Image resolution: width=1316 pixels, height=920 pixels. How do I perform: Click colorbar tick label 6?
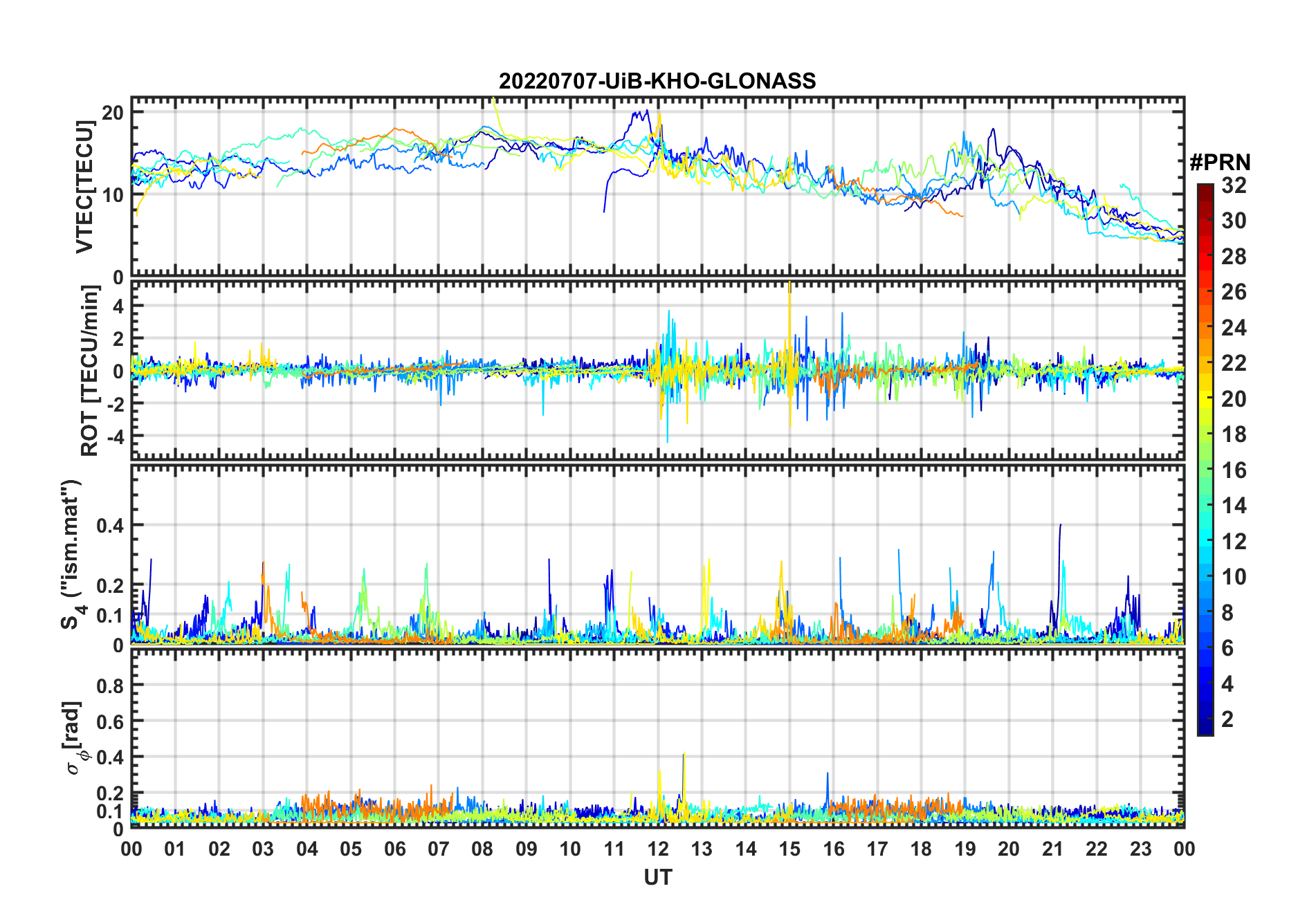pos(1227,648)
